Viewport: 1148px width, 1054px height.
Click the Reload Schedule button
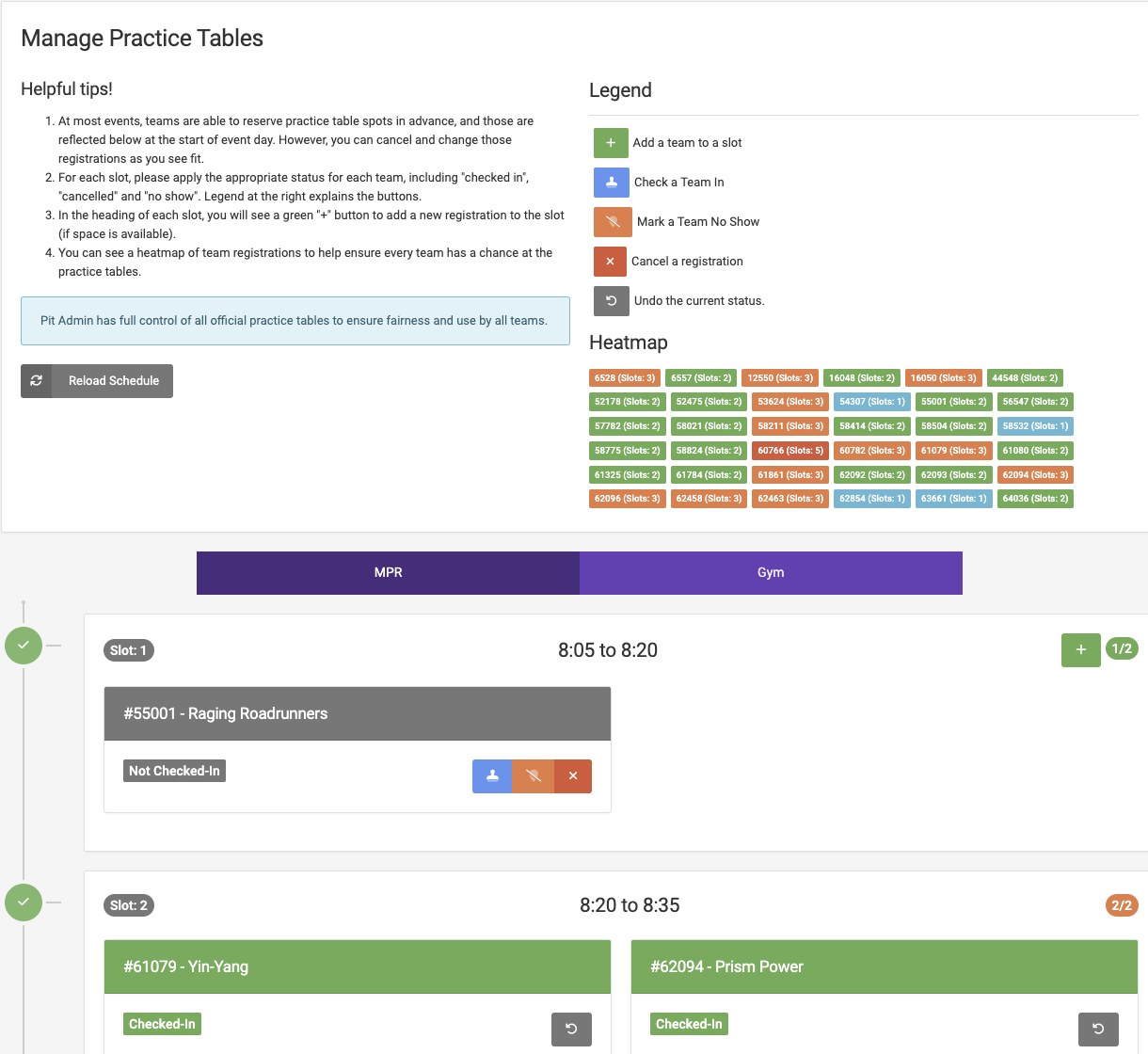pyautogui.click(x=97, y=381)
